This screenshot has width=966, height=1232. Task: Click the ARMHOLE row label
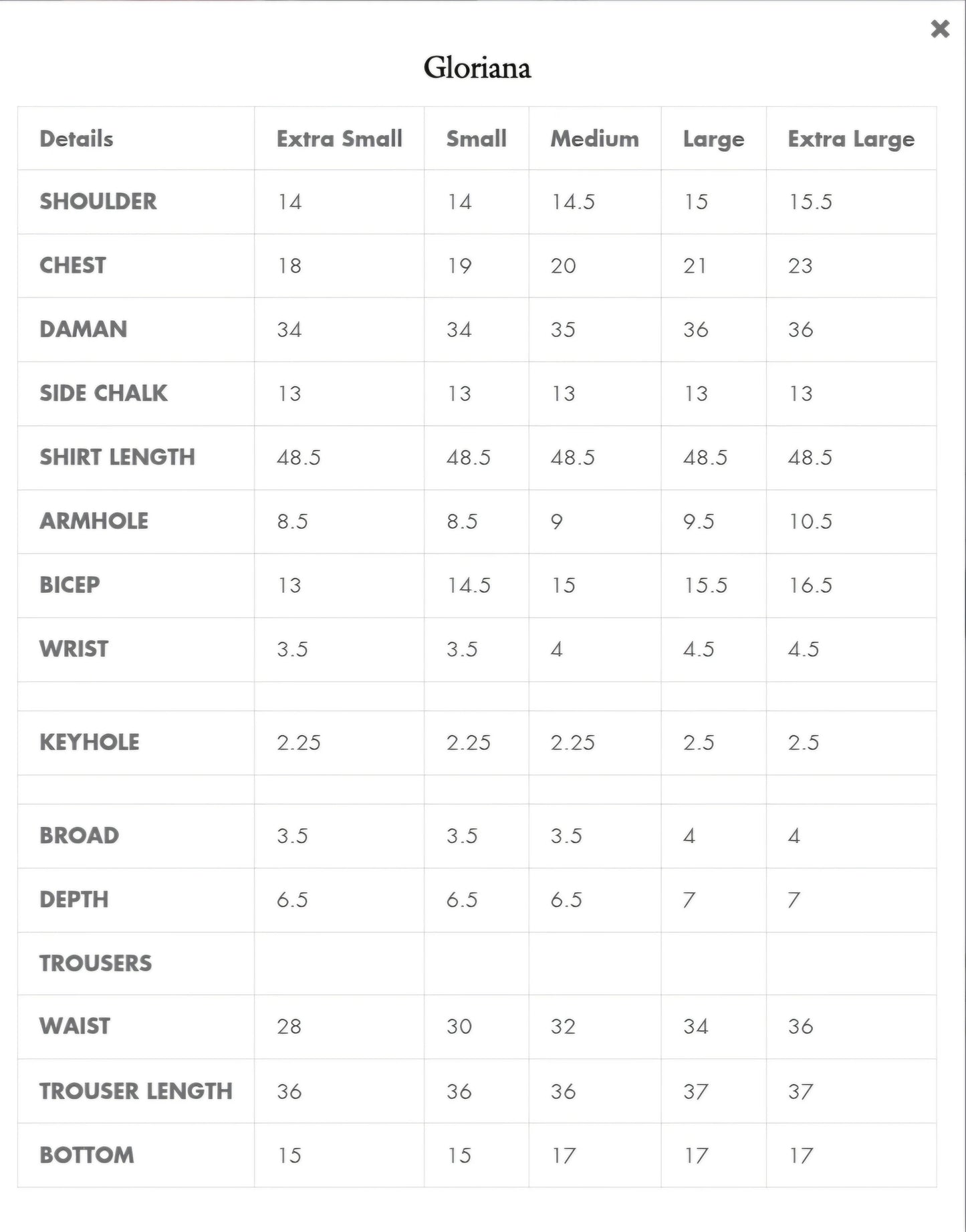coord(94,521)
